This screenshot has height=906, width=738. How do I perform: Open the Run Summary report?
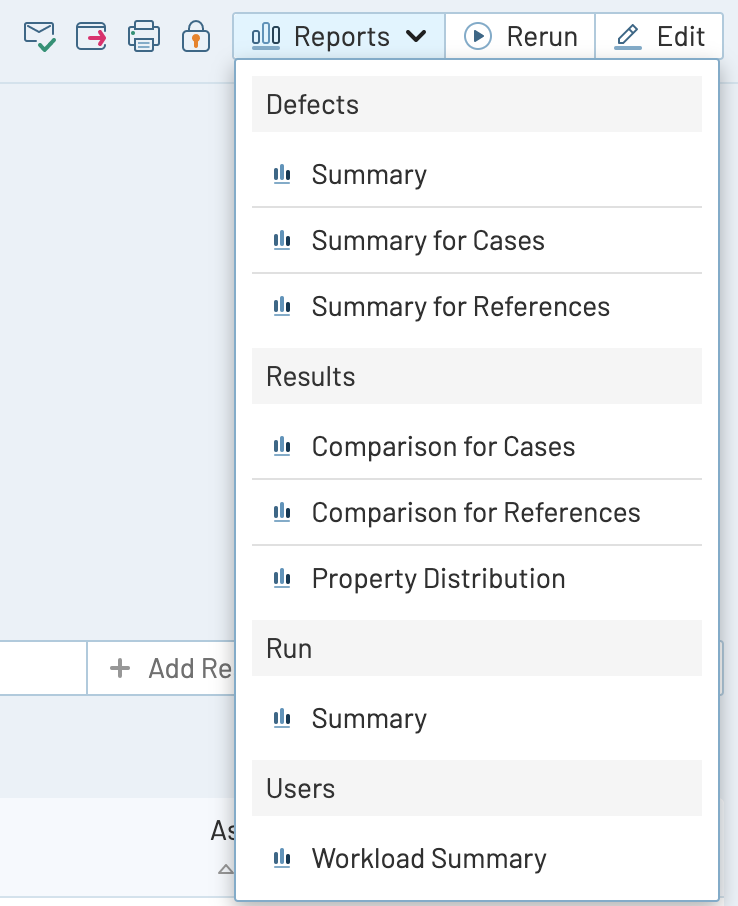pyautogui.click(x=369, y=719)
